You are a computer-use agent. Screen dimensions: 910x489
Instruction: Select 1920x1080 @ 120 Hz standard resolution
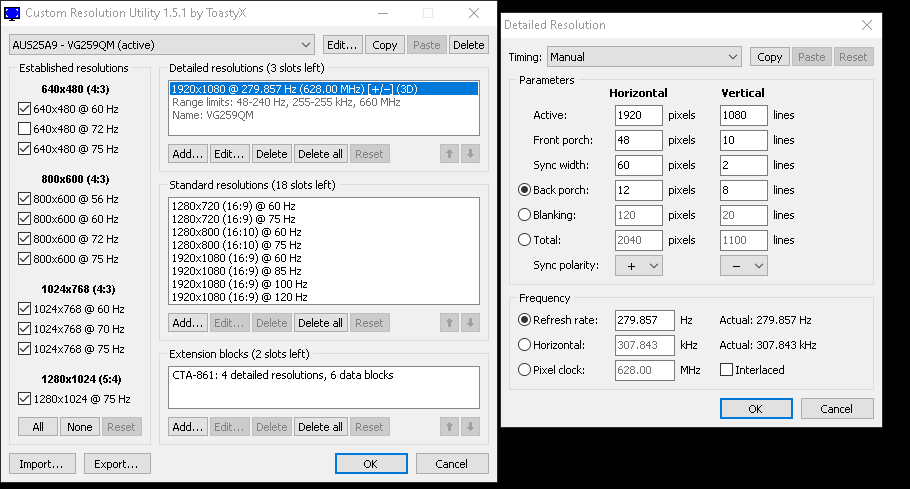click(x=240, y=296)
